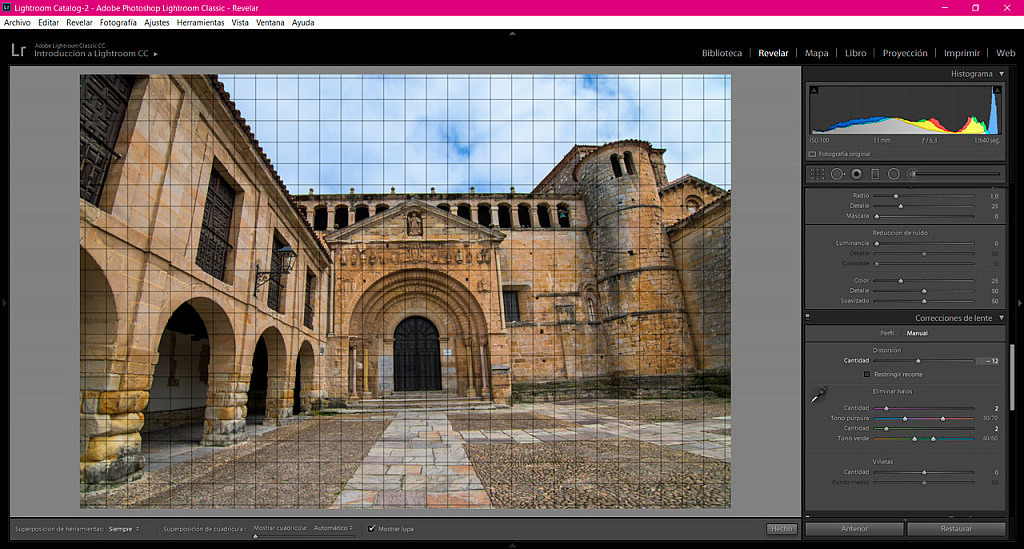
Task: Expand identity plate menu arrow
Action: (x=155, y=54)
